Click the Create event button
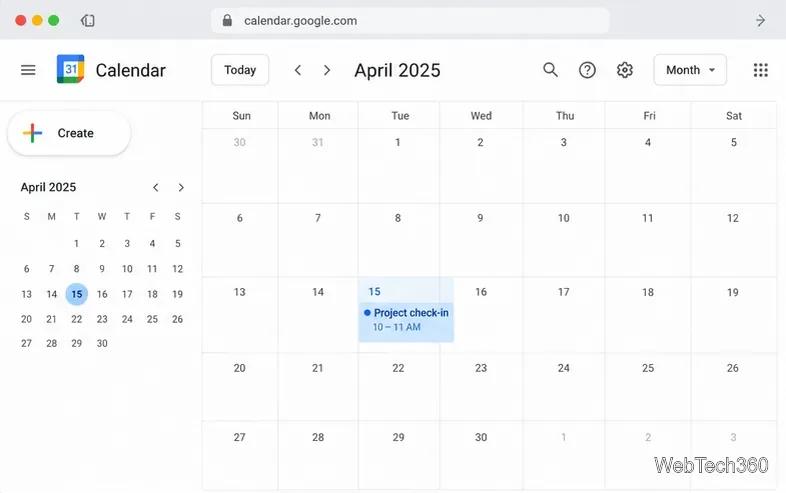 click(x=69, y=133)
